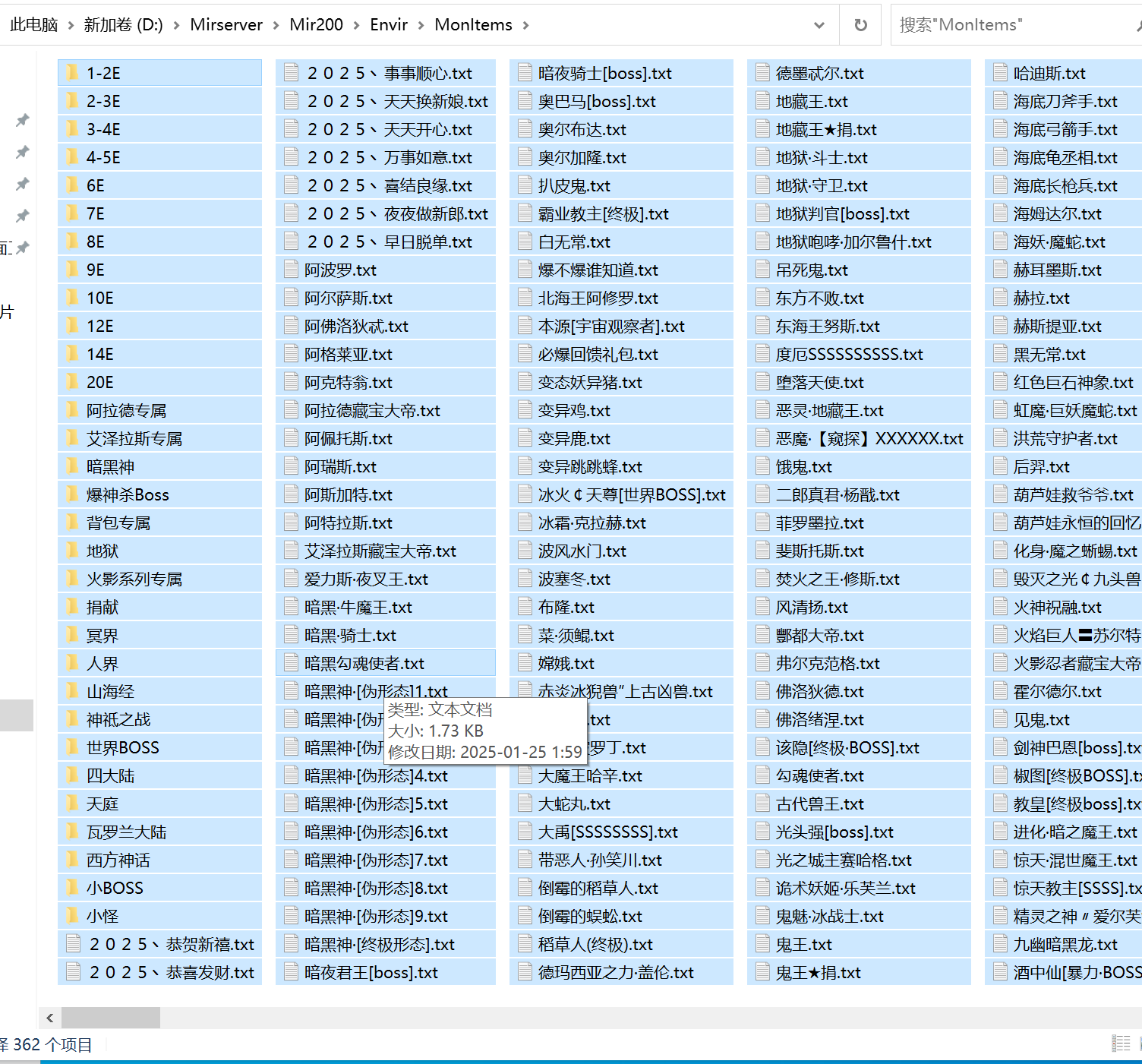The image size is (1142, 1064).
Task: Select file name 光头强[boss].txt
Action: pyautogui.click(x=834, y=832)
